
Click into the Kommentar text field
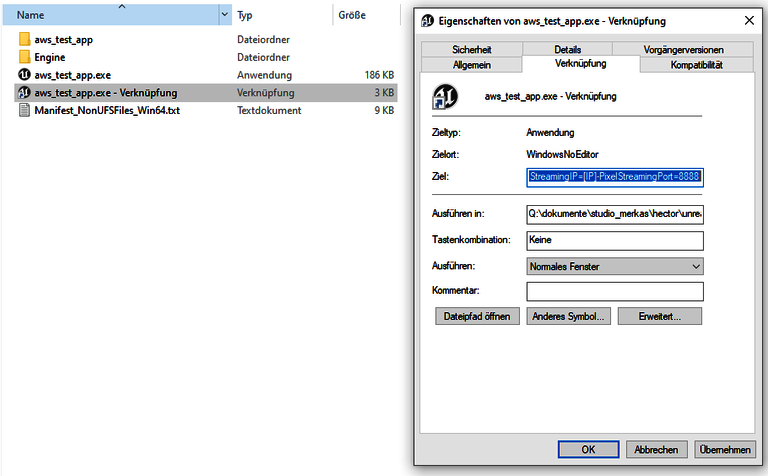click(x=615, y=291)
